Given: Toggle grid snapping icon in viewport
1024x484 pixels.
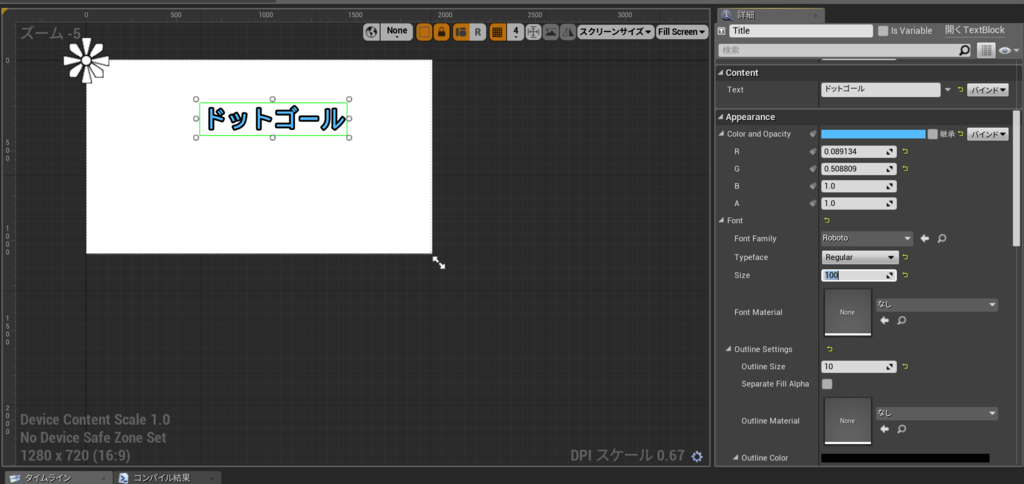Looking at the screenshot, I should [498, 32].
